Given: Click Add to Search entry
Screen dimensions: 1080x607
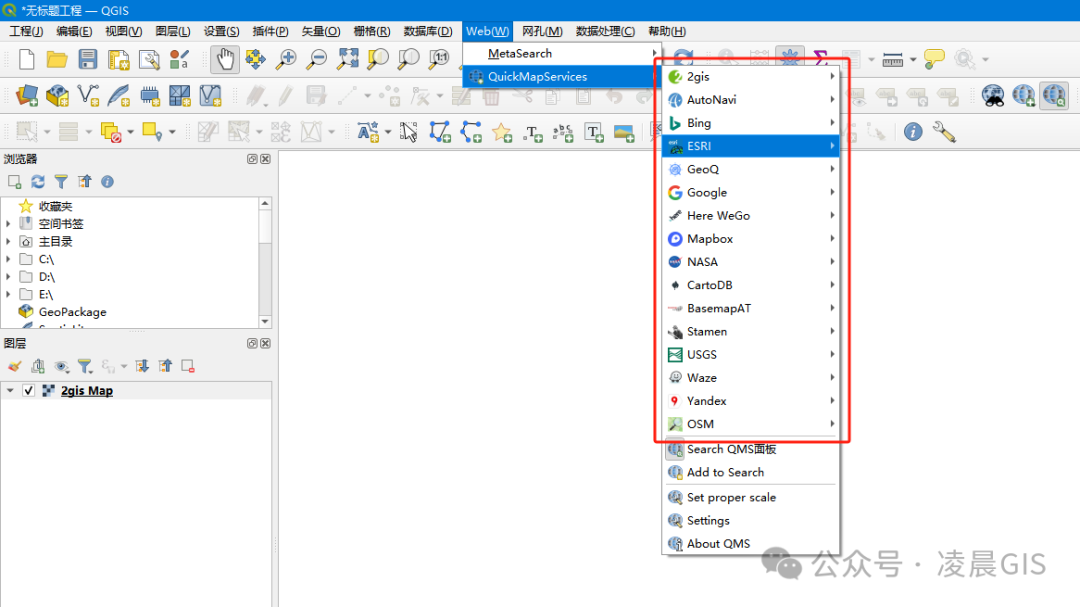Looking at the screenshot, I should click(x=751, y=472).
